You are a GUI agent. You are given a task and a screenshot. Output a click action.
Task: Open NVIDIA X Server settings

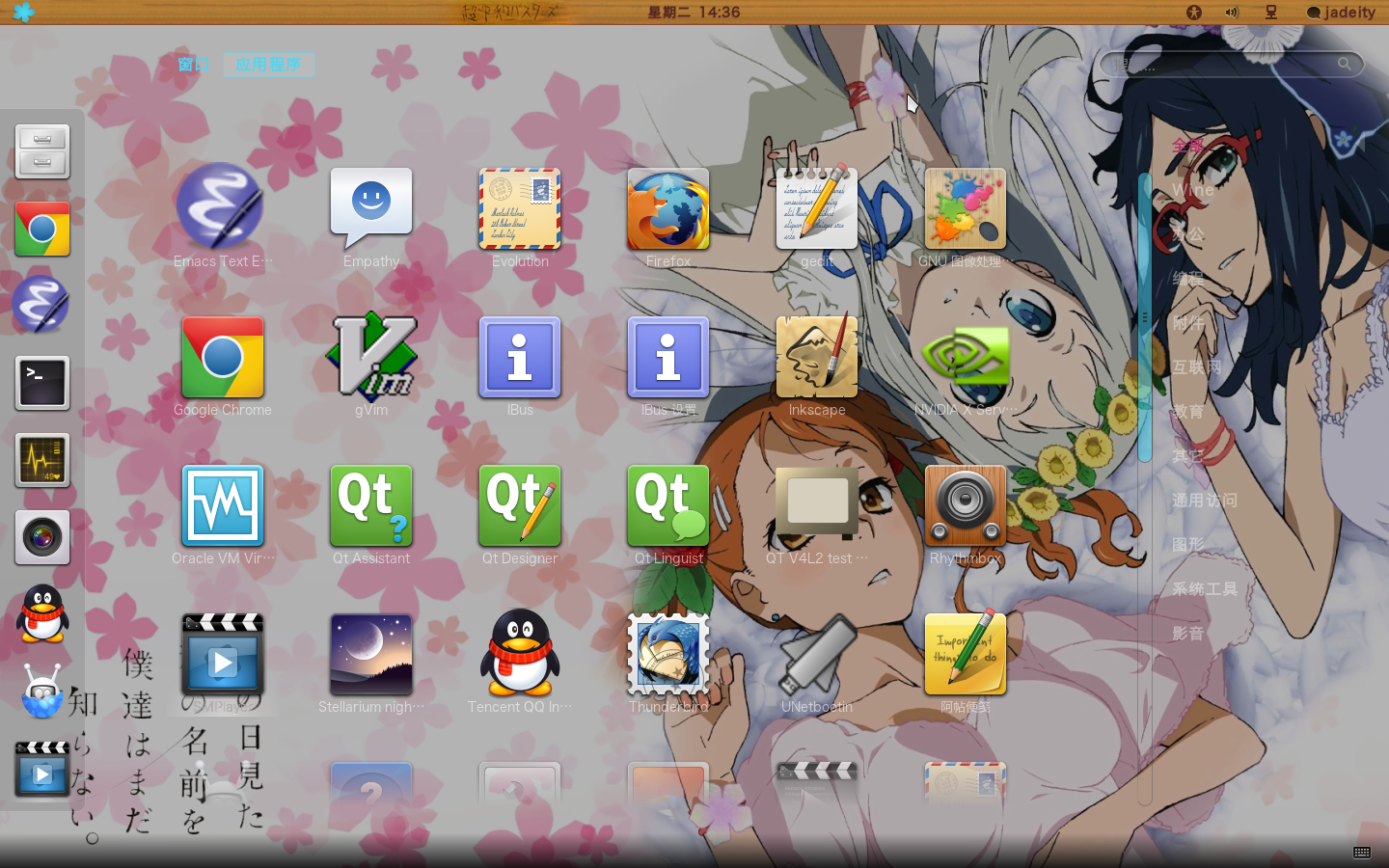coord(966,365)
